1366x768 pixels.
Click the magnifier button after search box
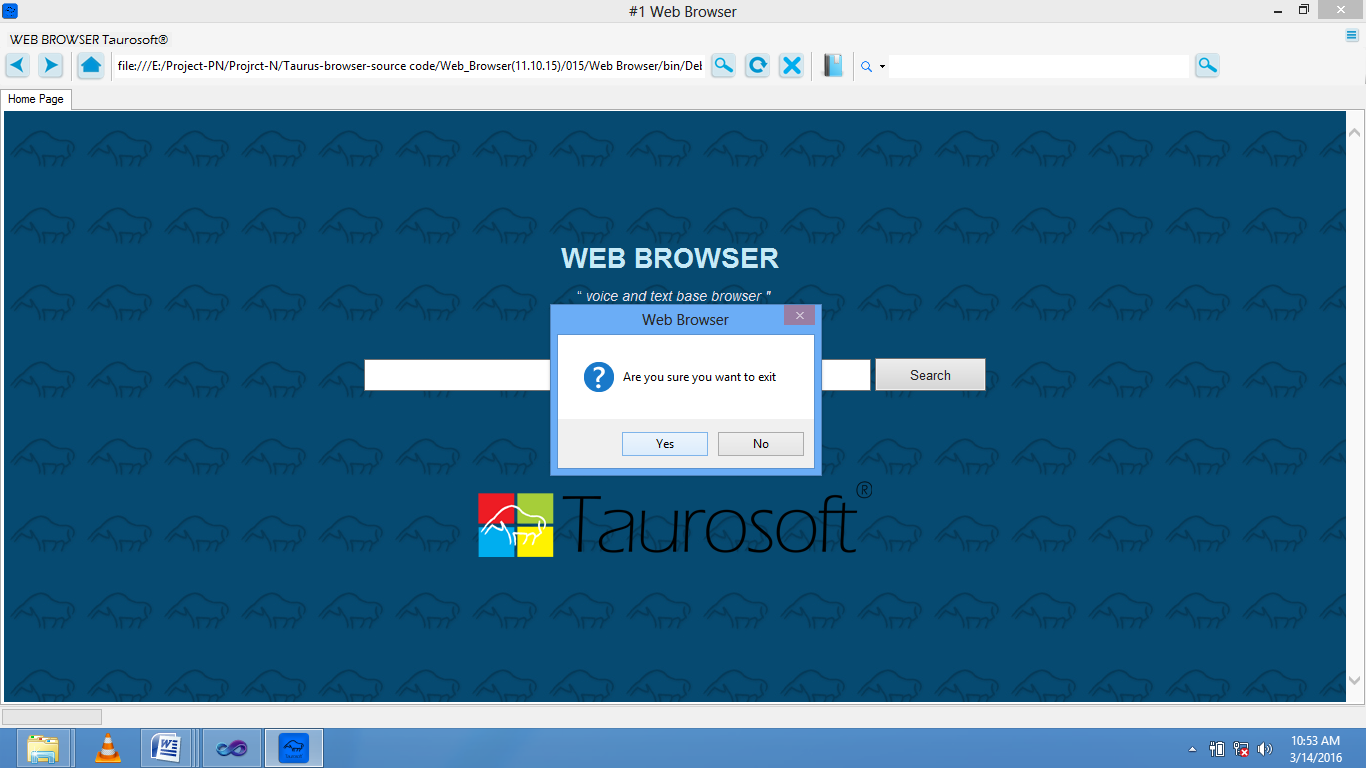(x=1207, y=66)
